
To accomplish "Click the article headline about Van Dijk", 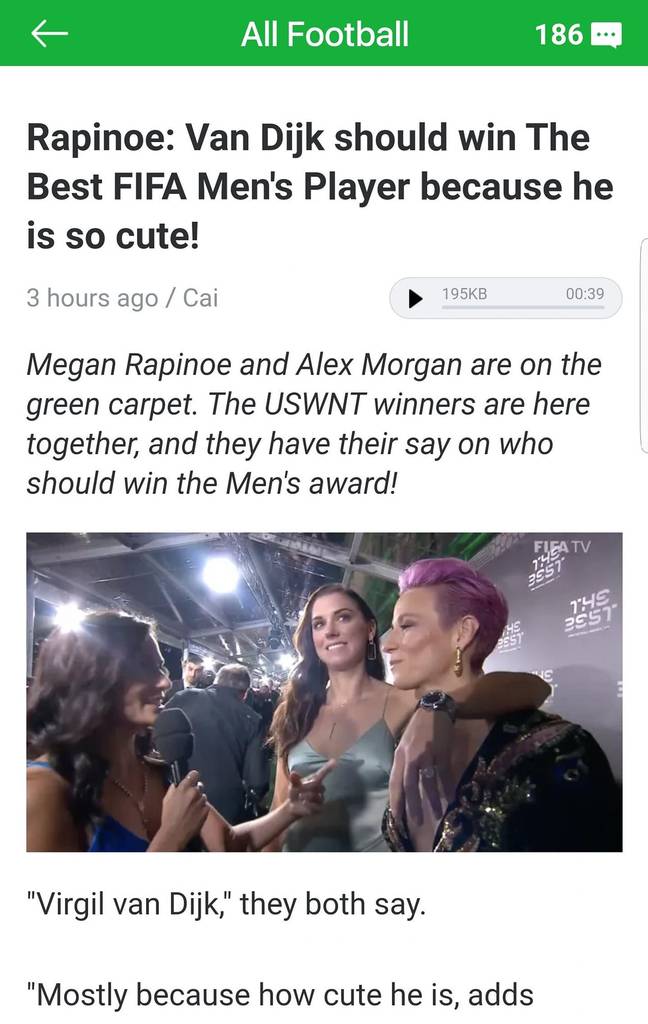I will click(320, 187).
